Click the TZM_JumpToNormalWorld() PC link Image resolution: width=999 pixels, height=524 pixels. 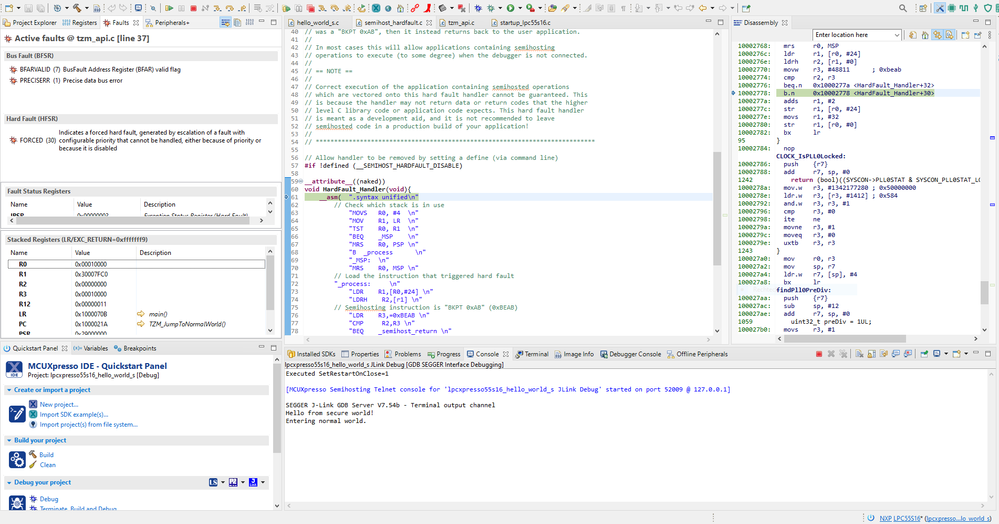(187, 325)
